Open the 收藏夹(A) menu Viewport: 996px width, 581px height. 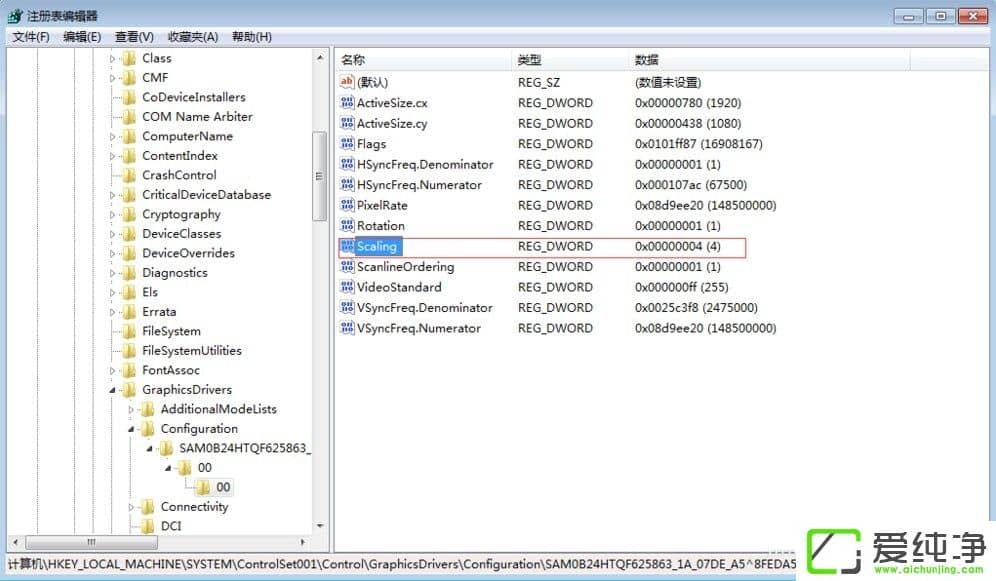point(193,37)
